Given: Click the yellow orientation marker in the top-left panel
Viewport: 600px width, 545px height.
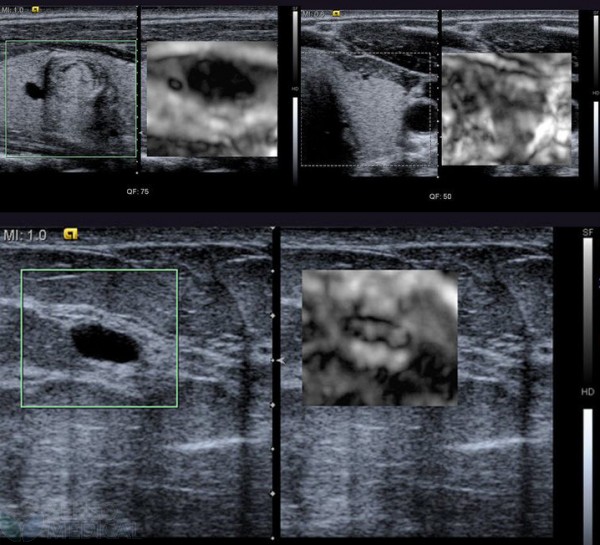Looking at the screenshot, I should (36, 11).
